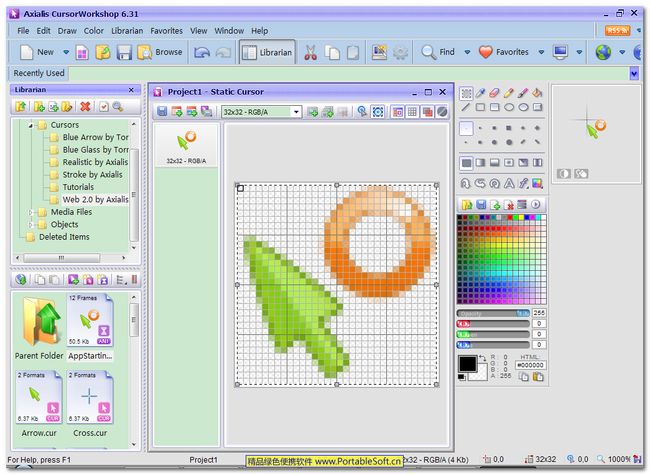Open the Favorites menu

pyautogui.click(x=166, y=31)
